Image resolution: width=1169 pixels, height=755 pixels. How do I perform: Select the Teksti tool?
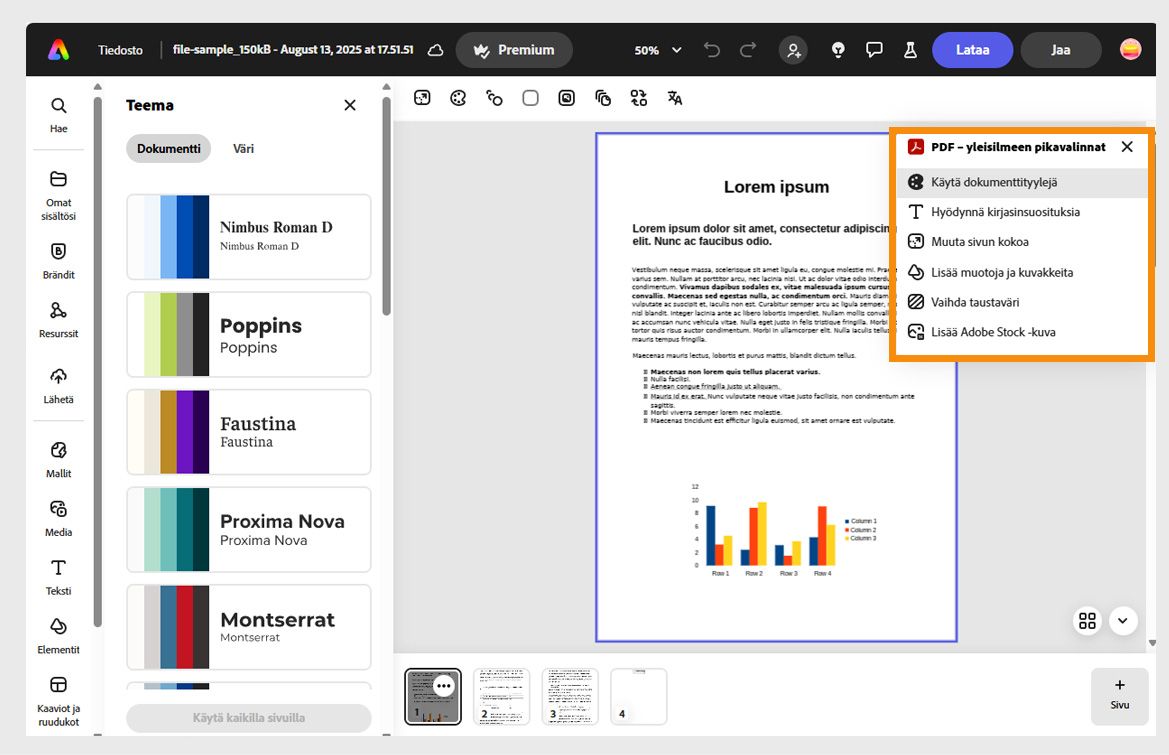coord(58,577)
